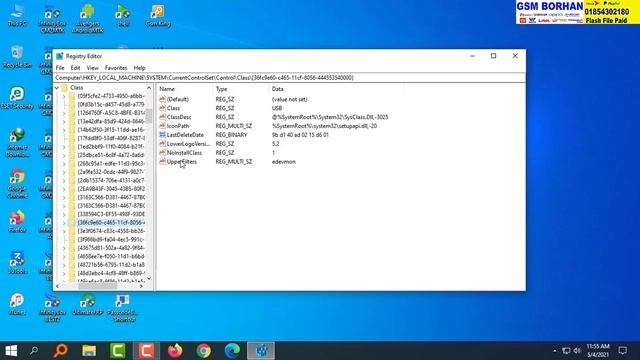Open Firefox from the taskbar
The width and height of the screenshot is (640, 360).
(x=175, y=351)
